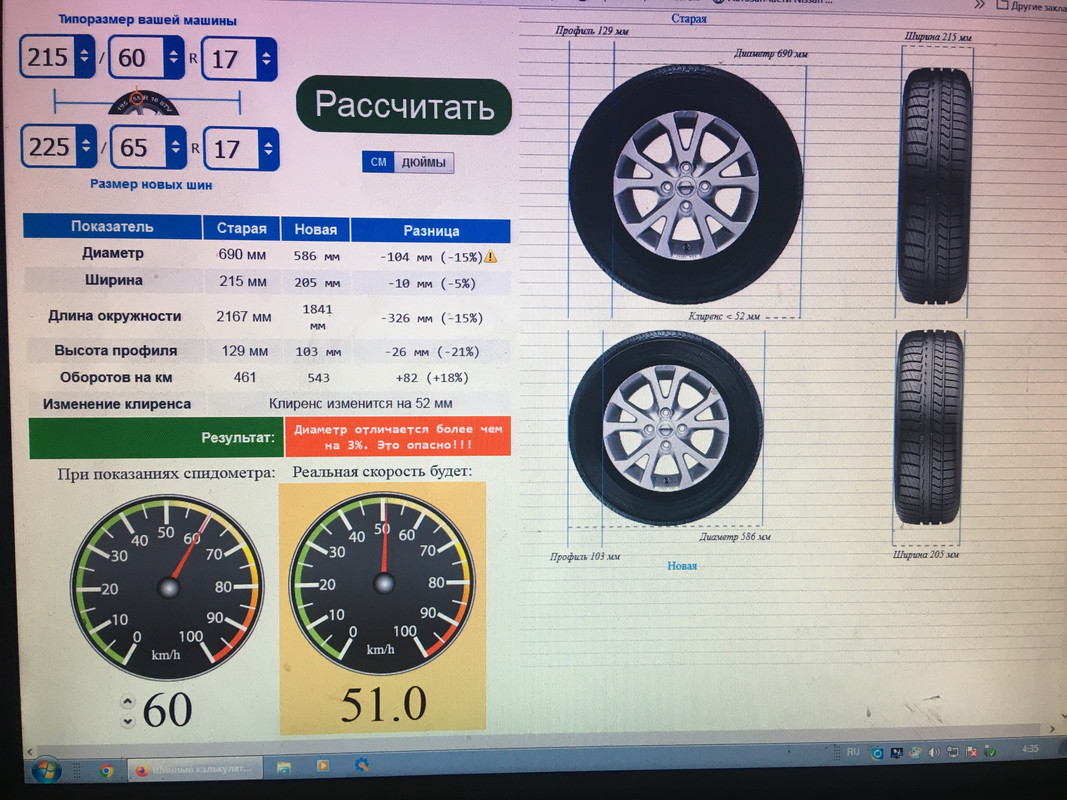Image resolution: width=1067 pixels, height=800 pixels.
Task: Click the Размер новых шин label
Action: [151, 184]
